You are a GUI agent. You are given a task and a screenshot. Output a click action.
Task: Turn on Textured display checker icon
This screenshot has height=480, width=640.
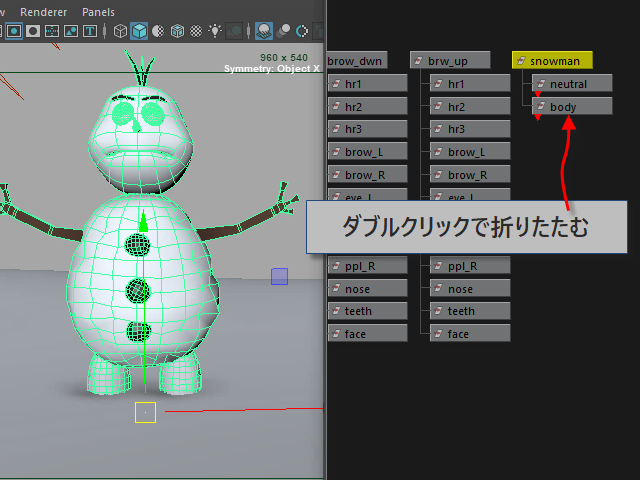pyautogui.click(x=197, y=30)
